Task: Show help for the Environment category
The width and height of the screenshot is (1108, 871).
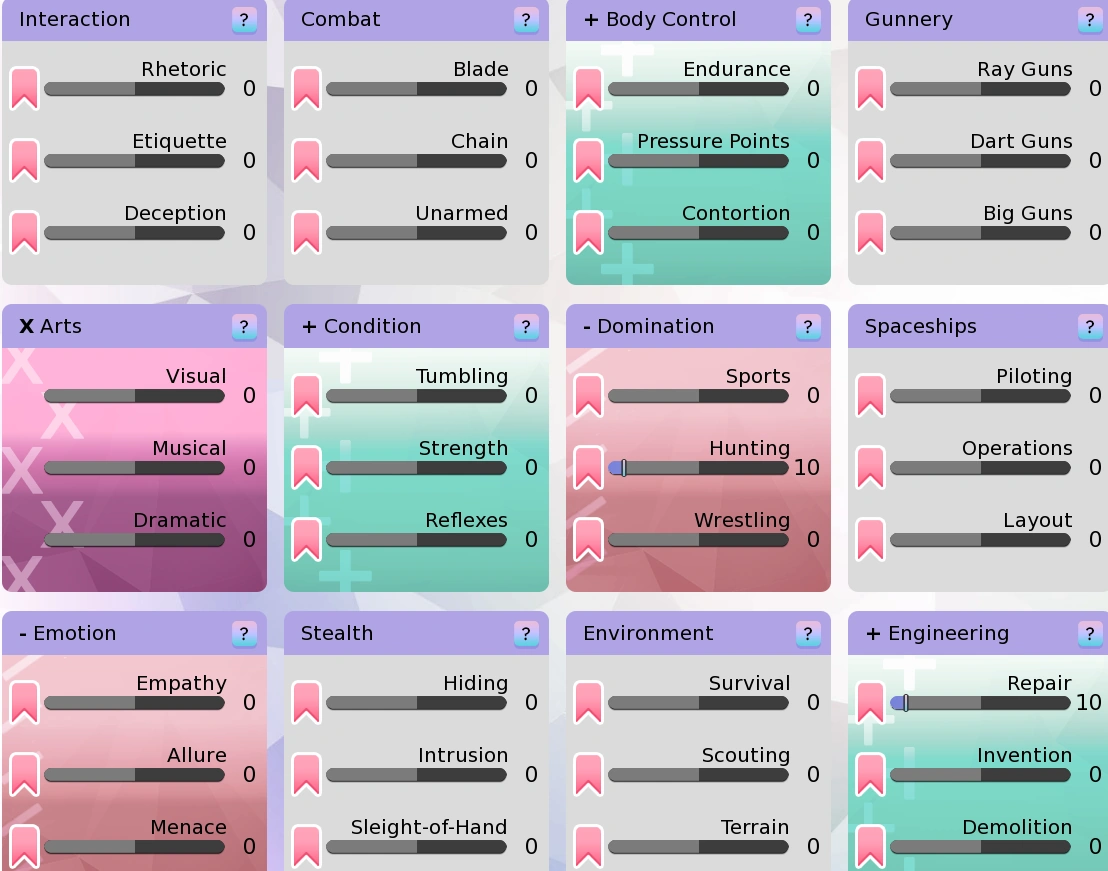Action: click(x=808, y=634)
